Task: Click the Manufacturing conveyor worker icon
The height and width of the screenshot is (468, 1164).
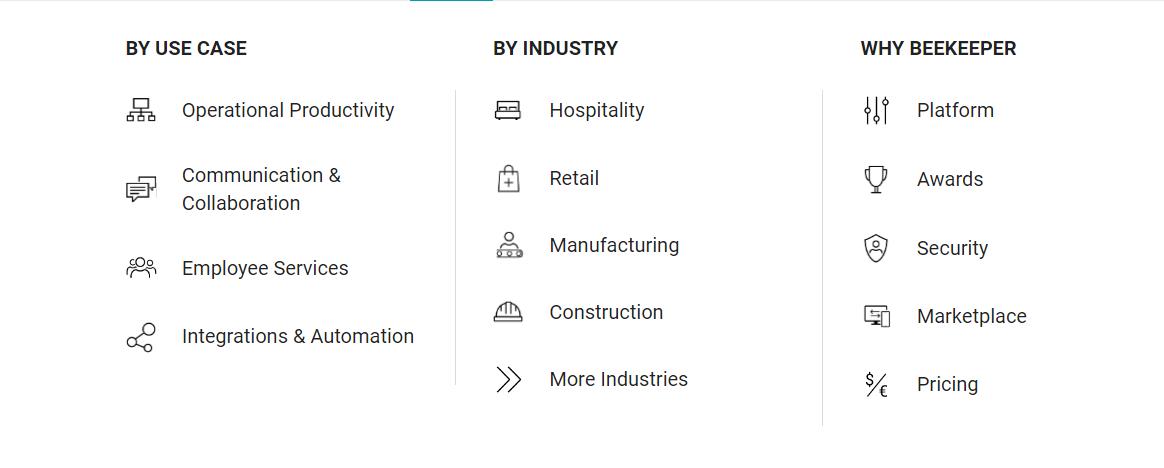Action: (x=509, y=245)
